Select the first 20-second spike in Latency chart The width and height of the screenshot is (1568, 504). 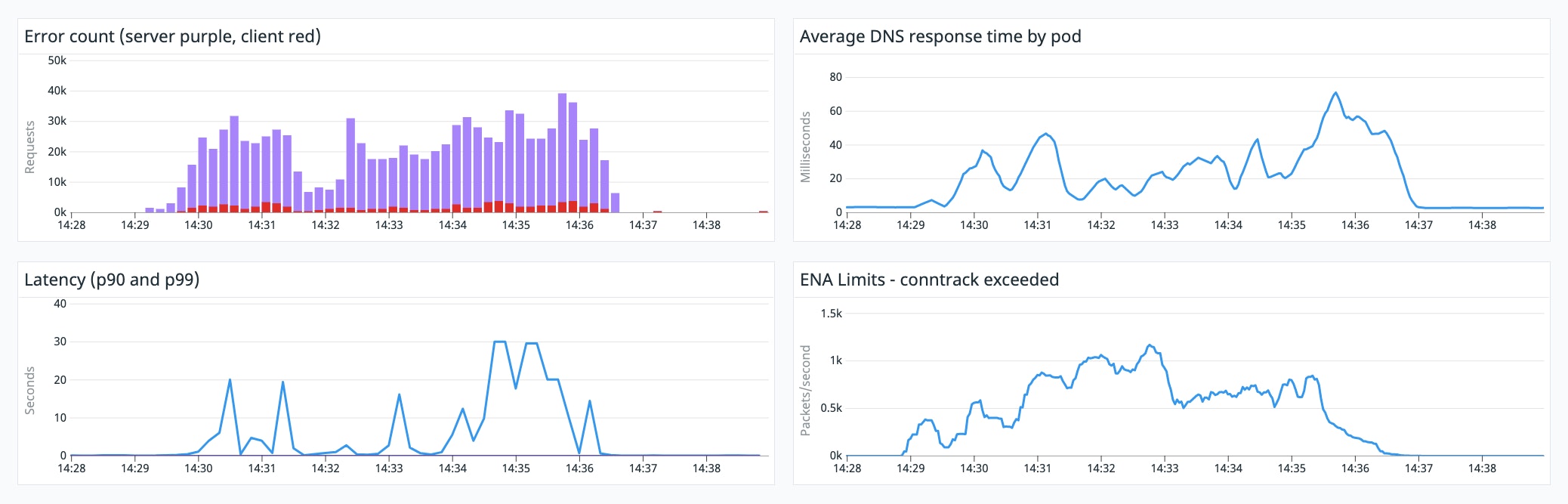tap(230, 380)
